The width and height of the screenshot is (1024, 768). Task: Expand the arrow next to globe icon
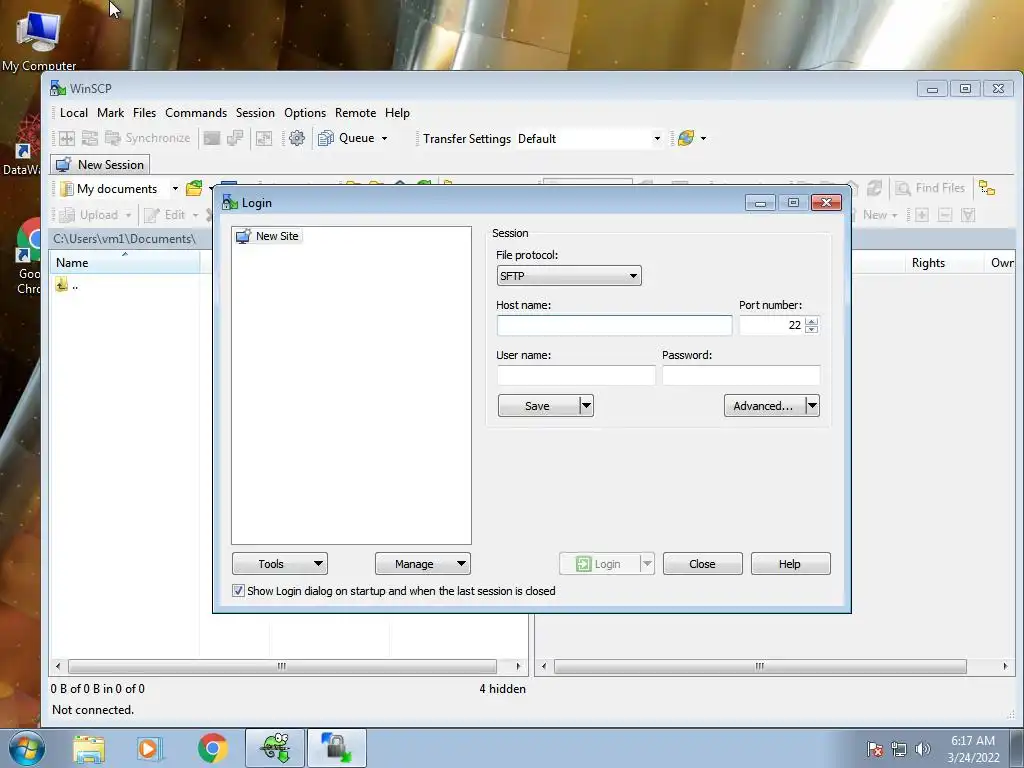click(x=703, y=138)
